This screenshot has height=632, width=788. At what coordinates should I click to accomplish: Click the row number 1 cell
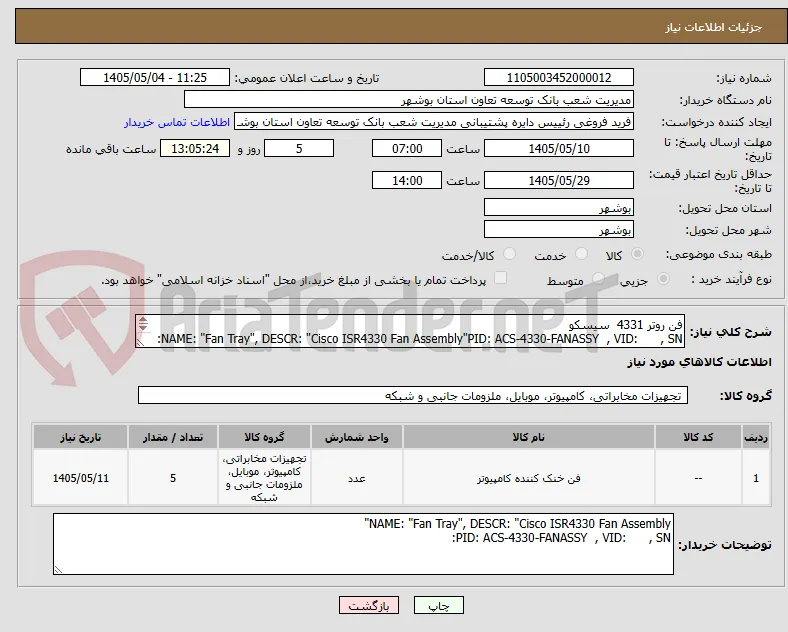[756, 478]
